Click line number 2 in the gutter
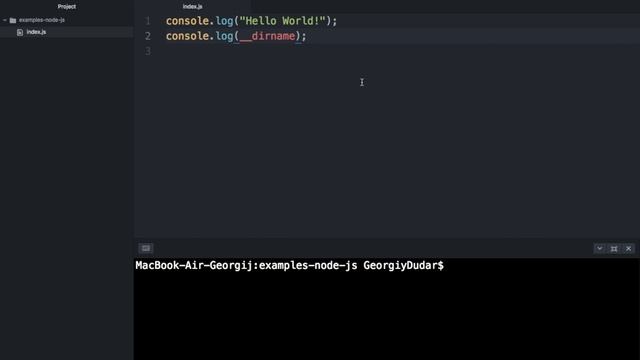The height and width of the screenshot is (360, 640). click(148, 36)
